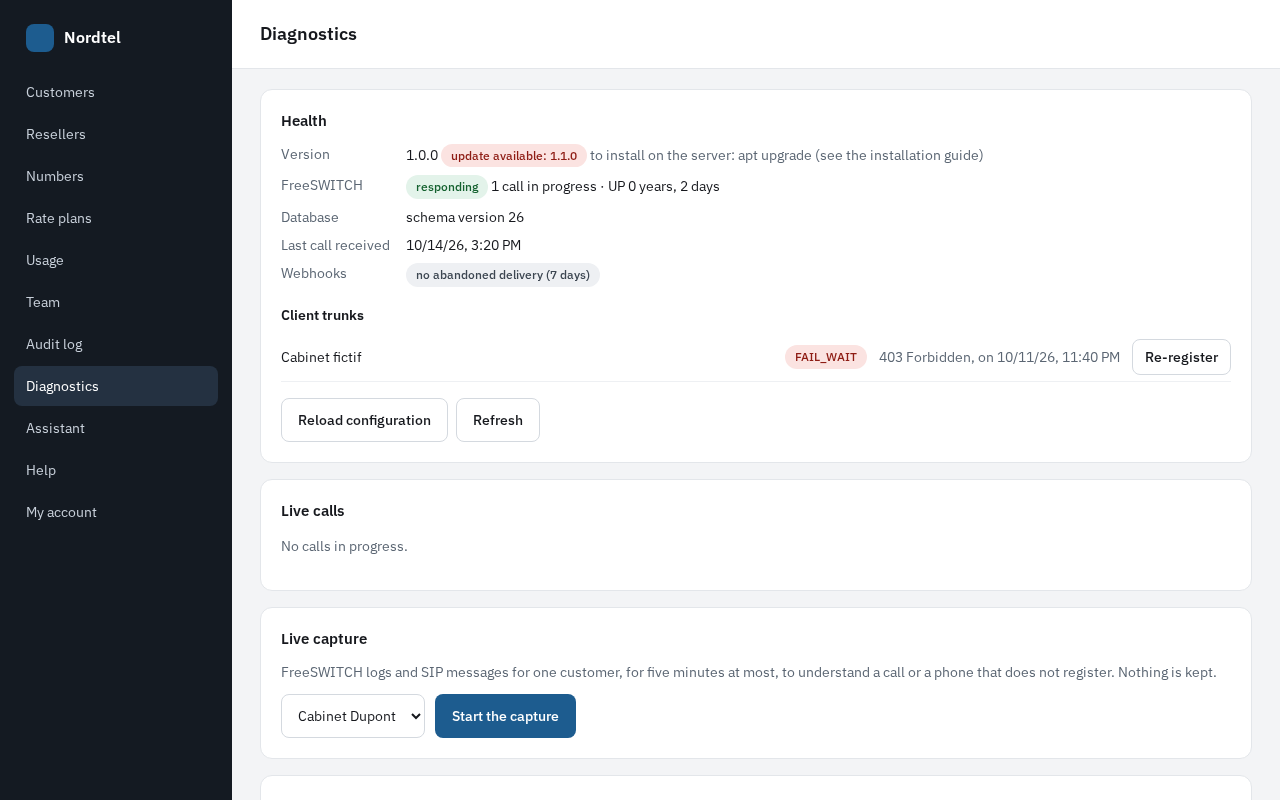Click last call timestamp 10/14/26, 3:20 PM
This screenshot has height=800, width=1280.
pos(463,245)
